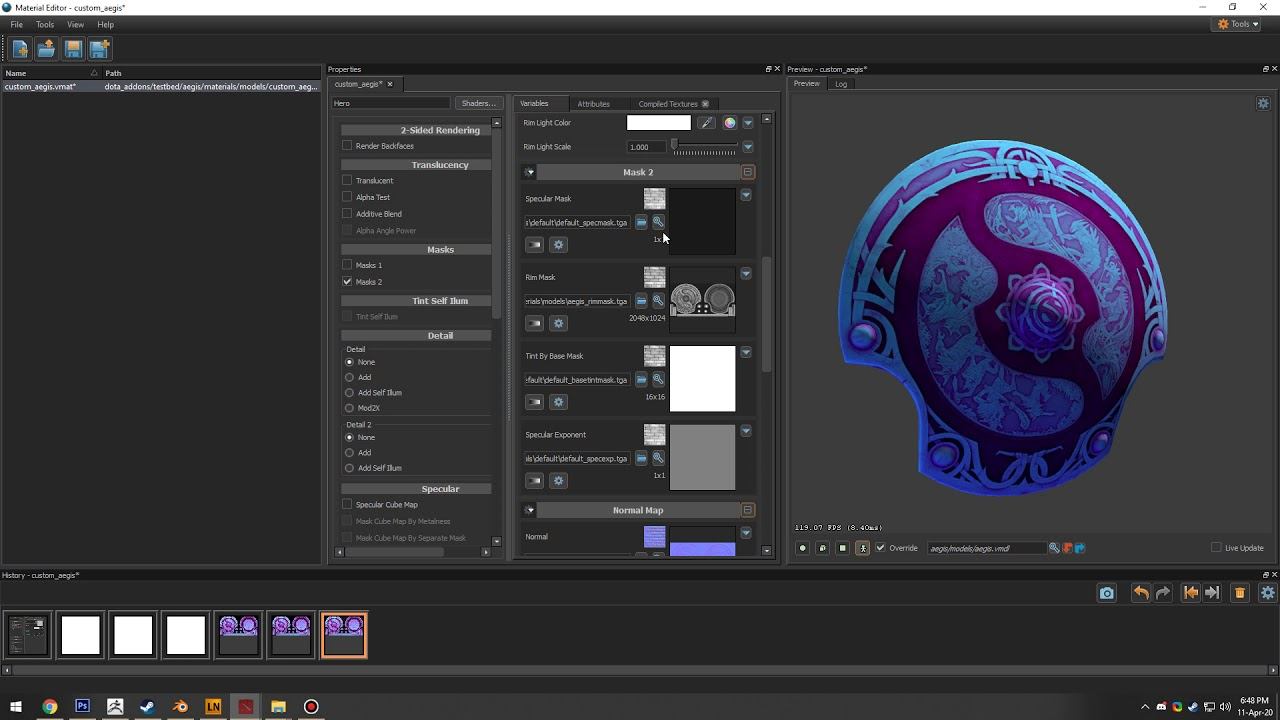Check the Masks 1 option
The image size is (1280, 720).
coord(347,265)
